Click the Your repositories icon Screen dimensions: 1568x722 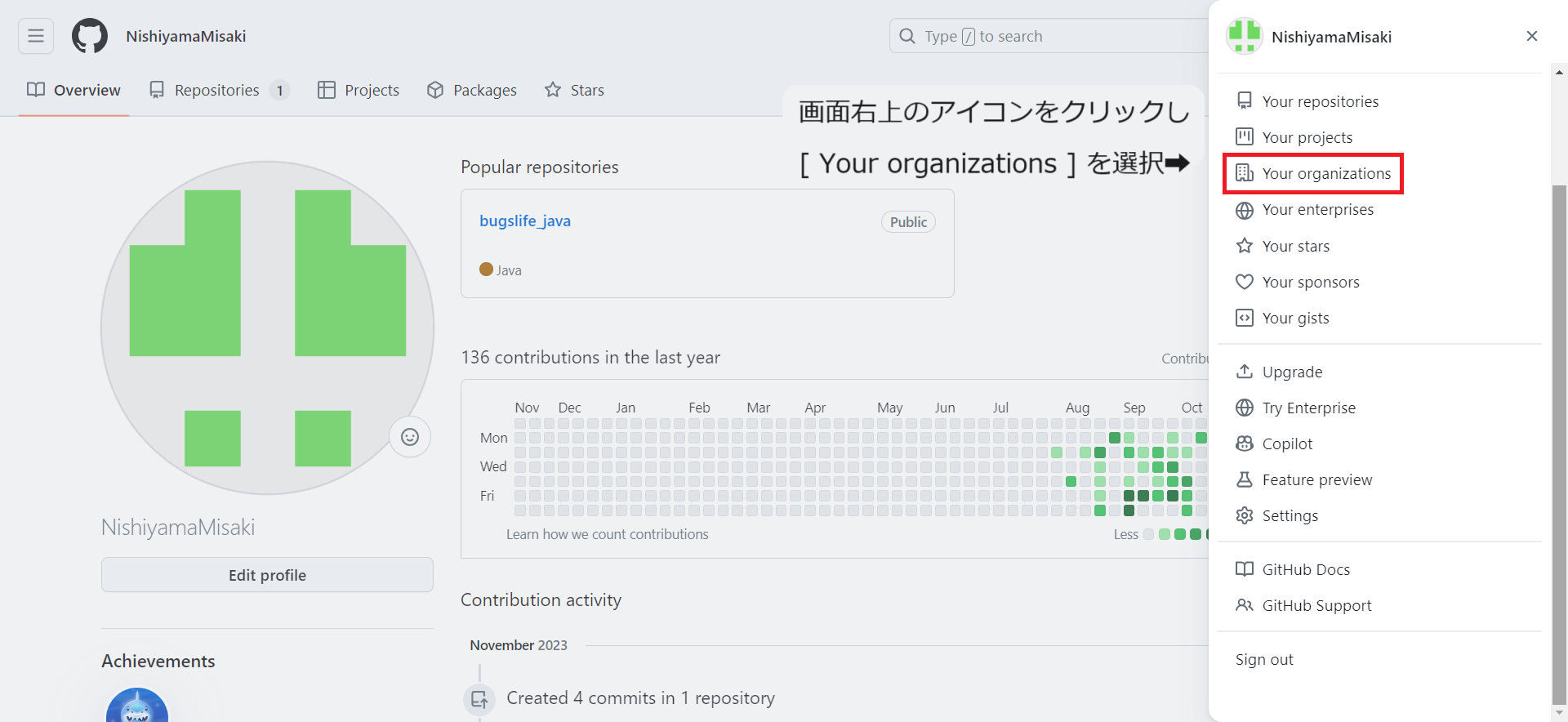point(1245,100)
